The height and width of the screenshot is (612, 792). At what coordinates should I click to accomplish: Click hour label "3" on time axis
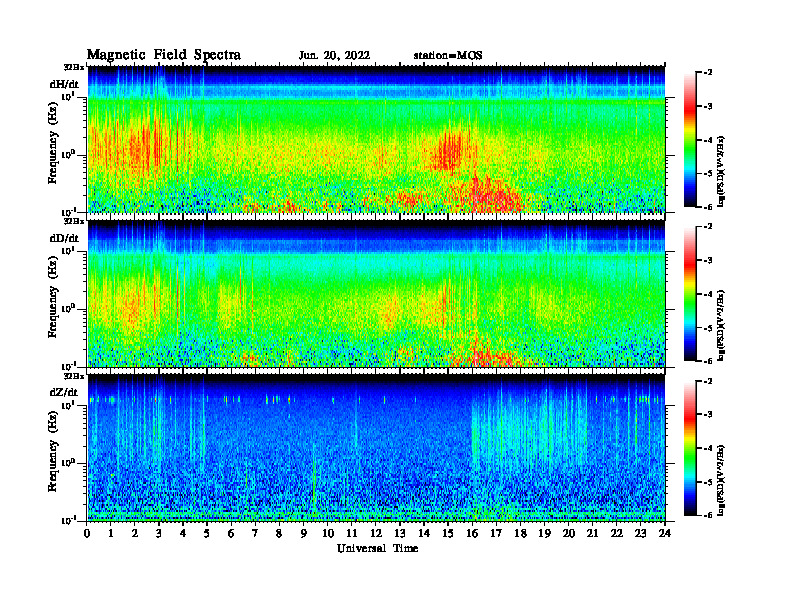(159, 533)
